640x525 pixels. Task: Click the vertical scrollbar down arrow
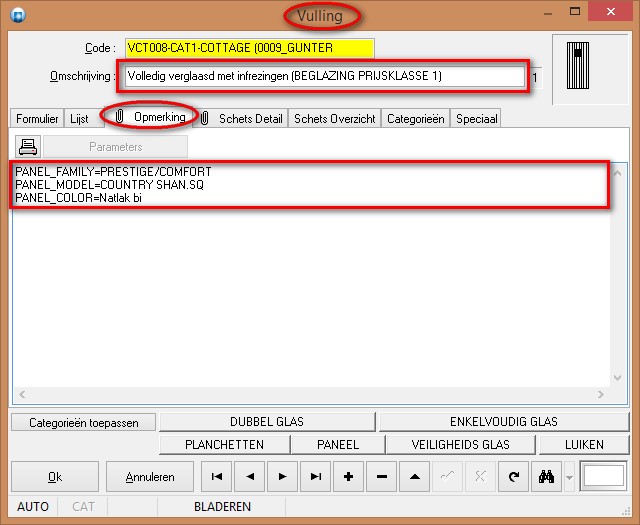point(618,378)
